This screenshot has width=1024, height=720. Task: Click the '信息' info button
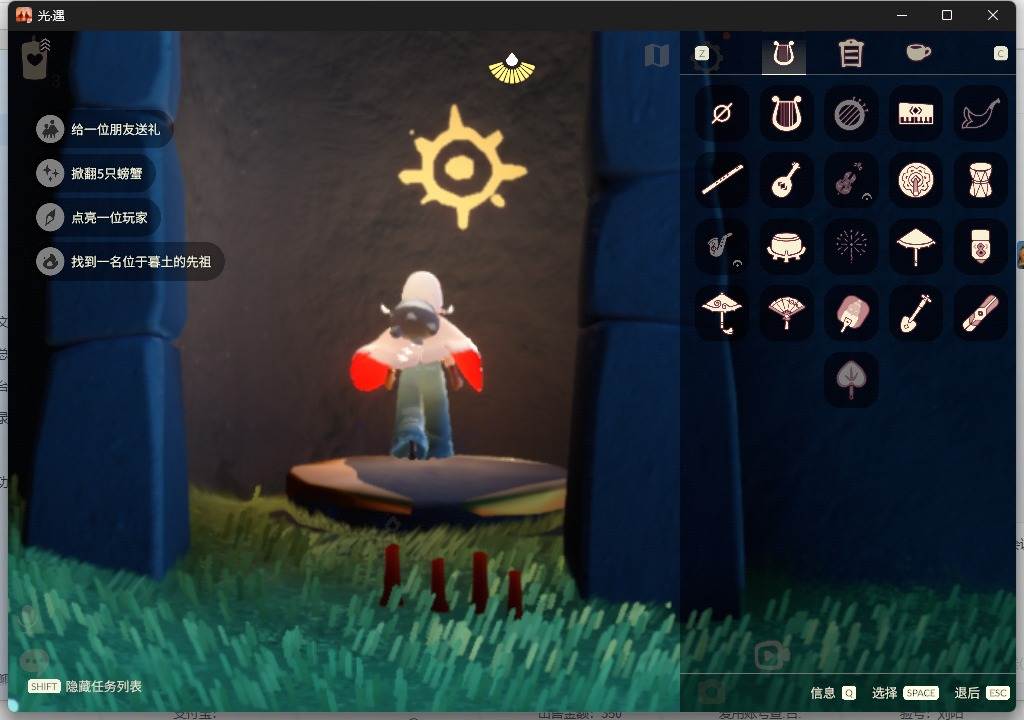(x=833, y=693)
